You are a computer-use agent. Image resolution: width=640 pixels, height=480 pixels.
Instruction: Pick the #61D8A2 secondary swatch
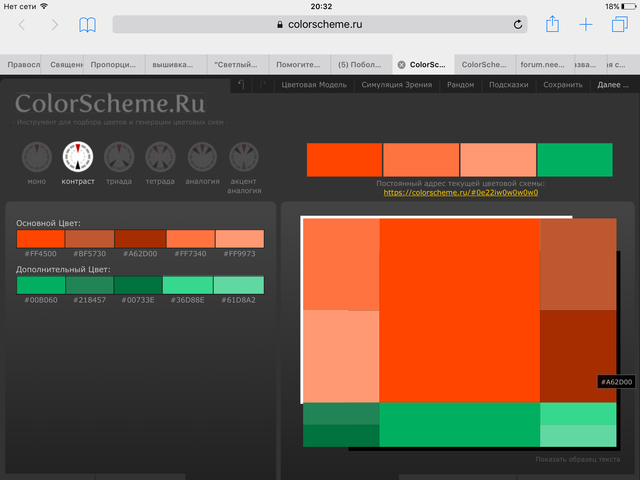239,285
